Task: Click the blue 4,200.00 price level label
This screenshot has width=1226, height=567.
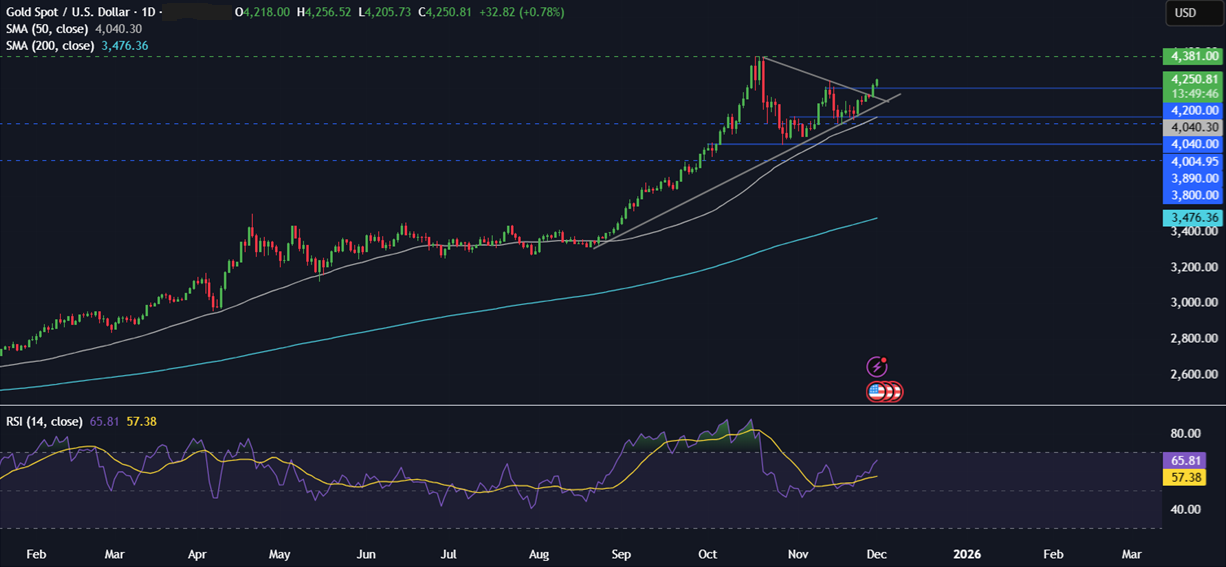Action: pos(1191,110)
